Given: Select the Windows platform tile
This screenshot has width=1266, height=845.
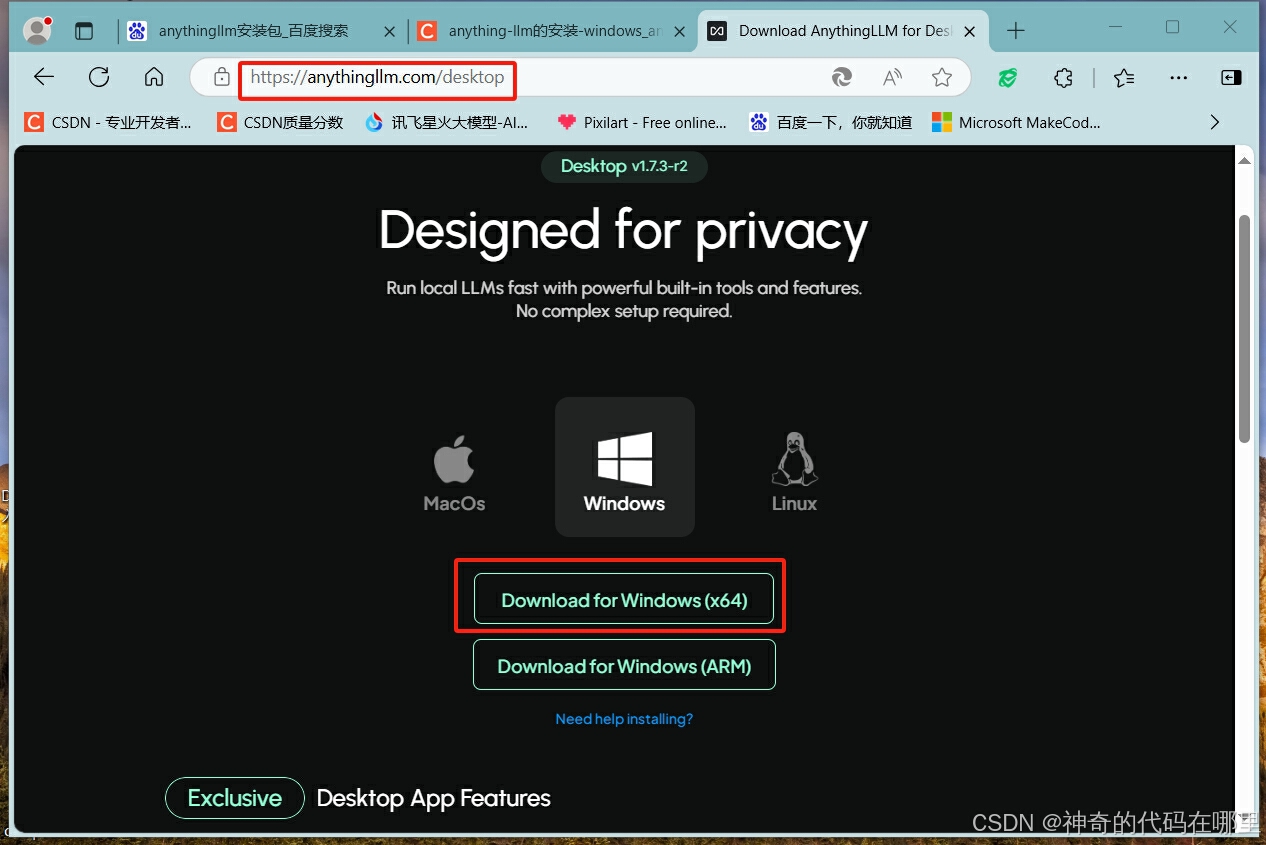Looking at the screenshot, I should [625, 467].
